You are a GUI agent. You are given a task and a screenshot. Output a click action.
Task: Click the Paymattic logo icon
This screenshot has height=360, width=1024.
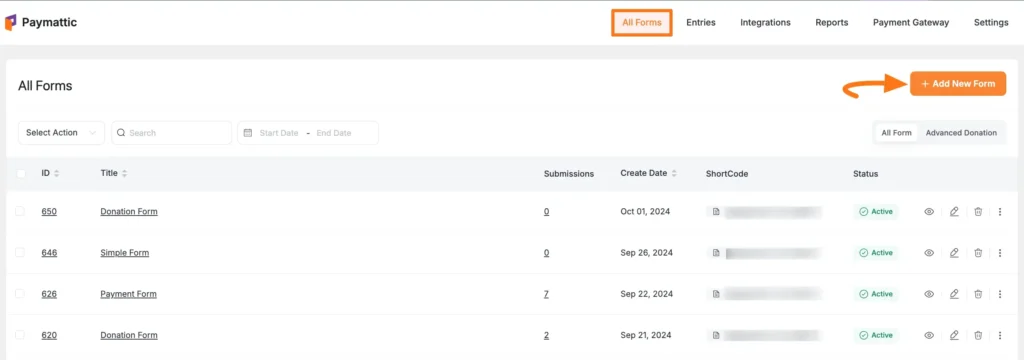click(x=10, y=23)
